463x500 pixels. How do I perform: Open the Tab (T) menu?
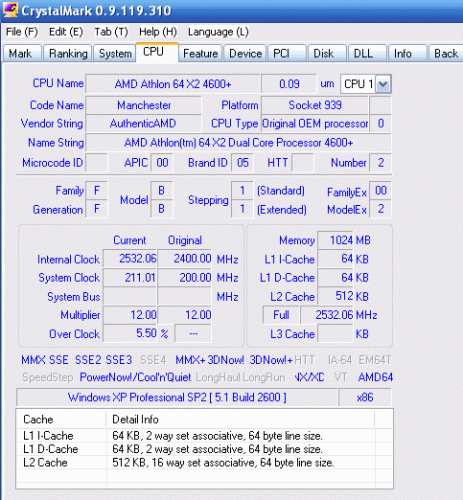click(x=111, y=32)
